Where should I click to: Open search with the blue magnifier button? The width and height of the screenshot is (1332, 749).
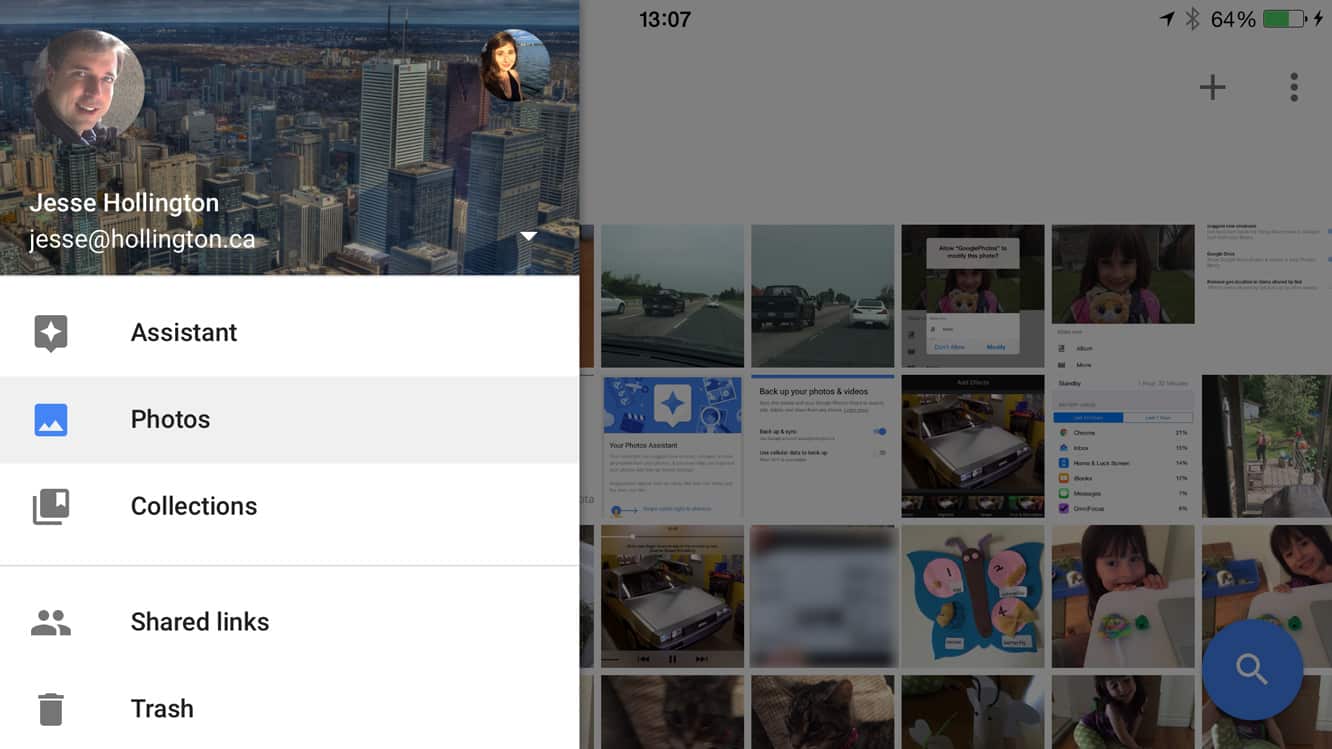1253,670
